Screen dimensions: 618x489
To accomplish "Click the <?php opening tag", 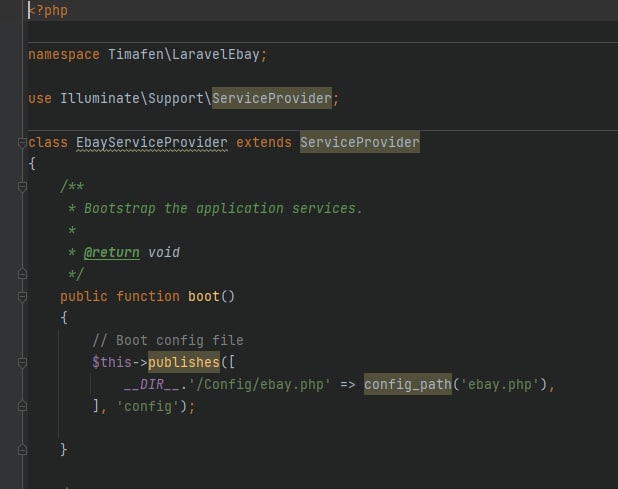I will (x=48, y=11).
